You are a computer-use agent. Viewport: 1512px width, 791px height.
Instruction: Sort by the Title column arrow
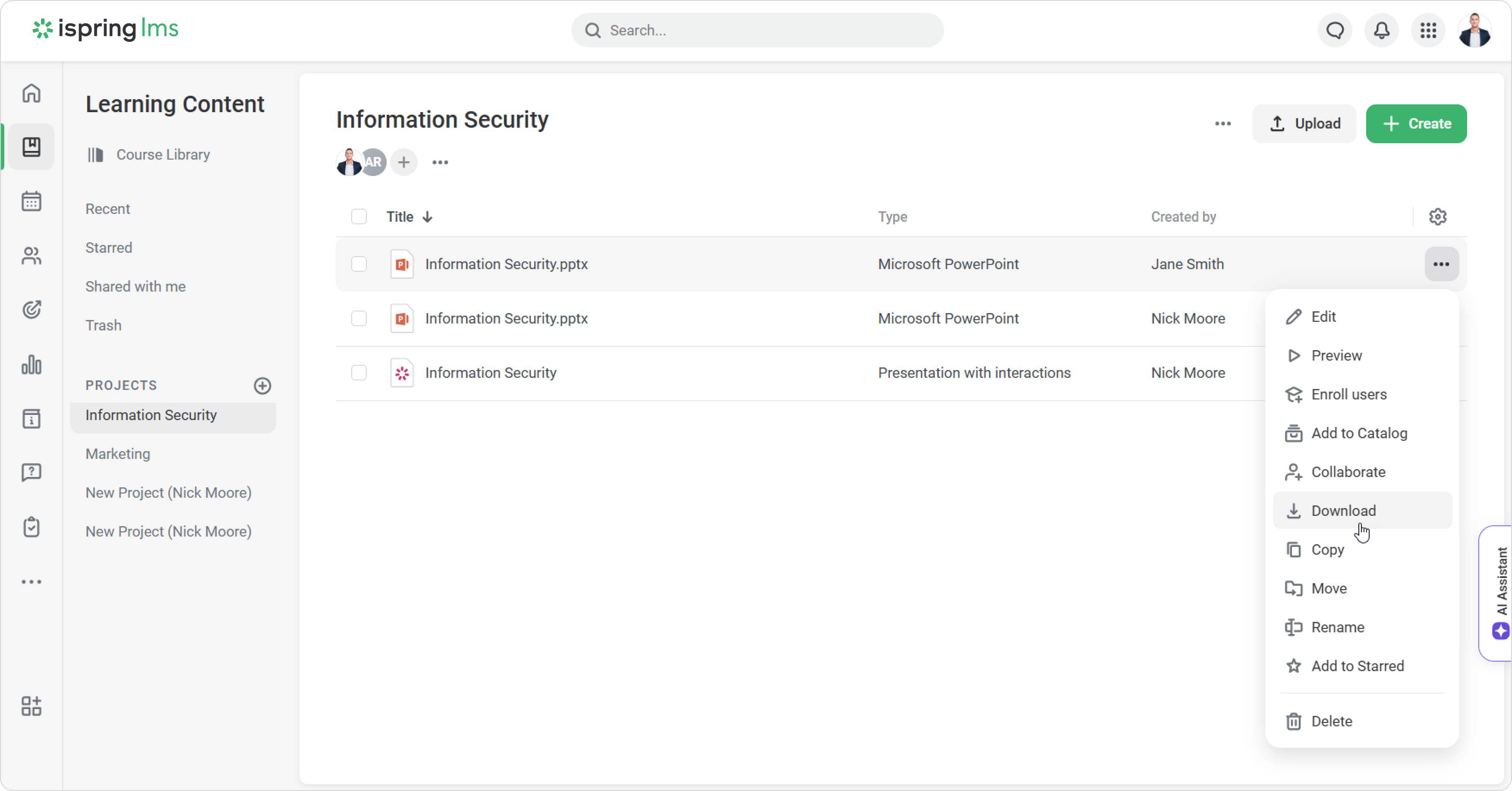click(427, 217)
